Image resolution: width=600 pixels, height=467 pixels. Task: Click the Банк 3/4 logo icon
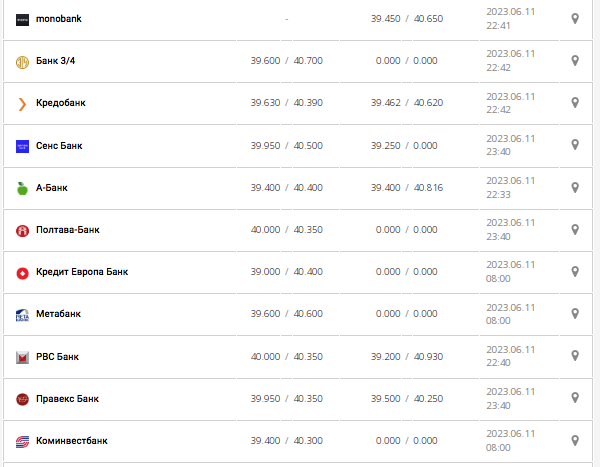(22, 62)
